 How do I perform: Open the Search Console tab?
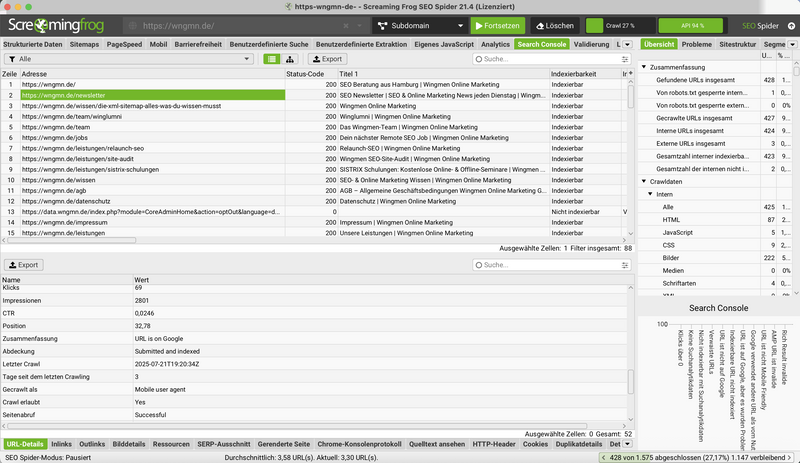(x=541, y=44)
